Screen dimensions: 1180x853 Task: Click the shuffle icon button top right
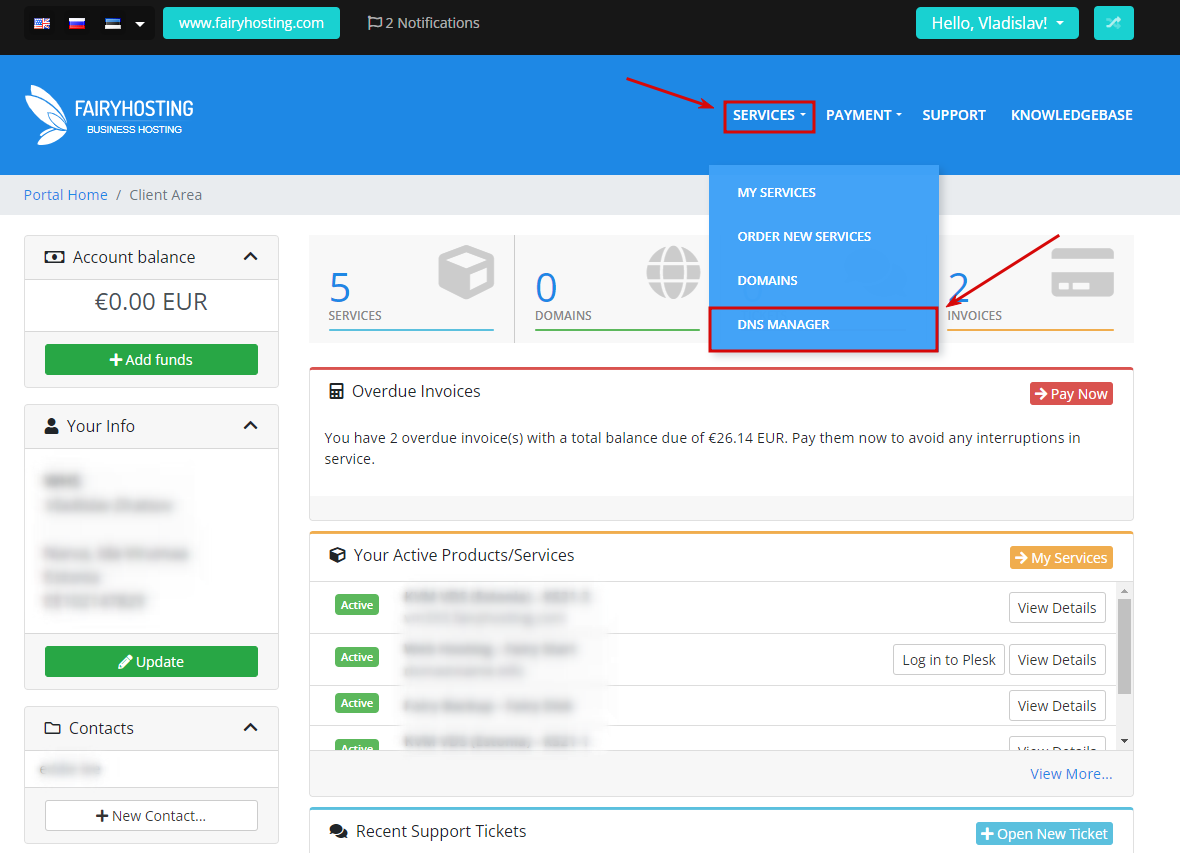1113,23
